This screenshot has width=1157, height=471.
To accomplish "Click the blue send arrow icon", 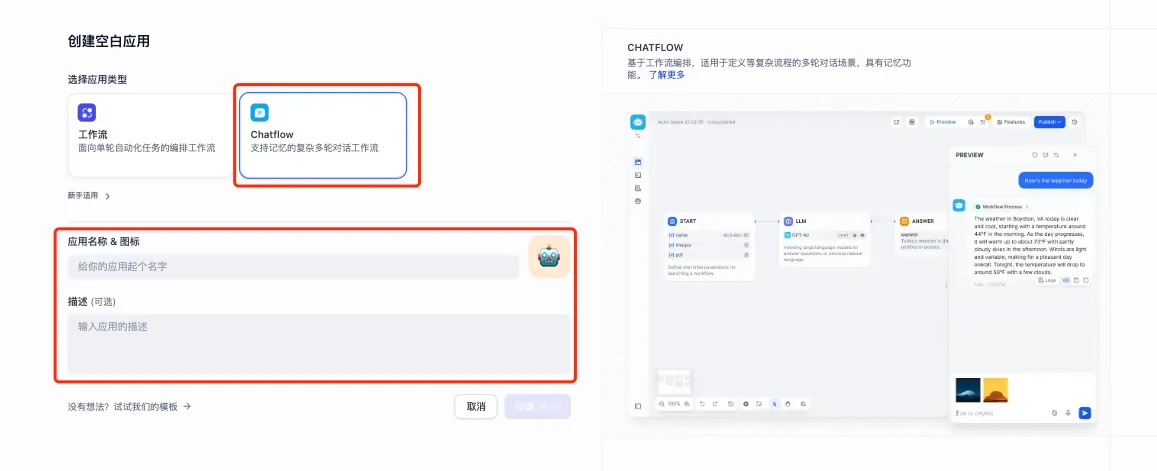I will 1085,412.
